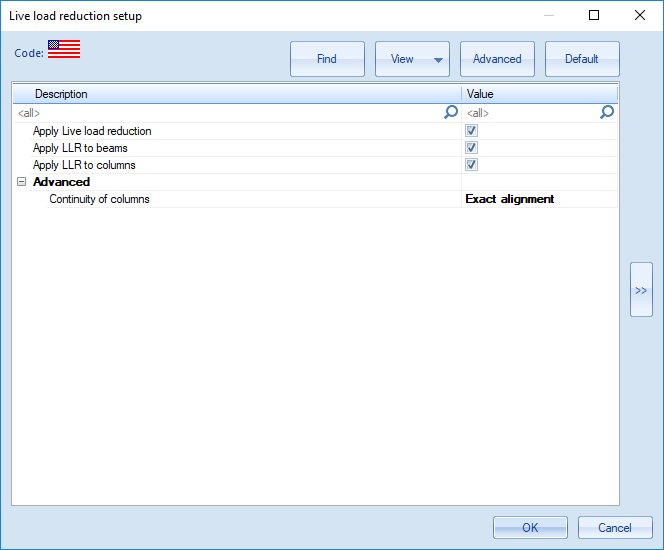Click the Description filter input field
This screenshot has width=664, height=550.
[x=228, y=114]
